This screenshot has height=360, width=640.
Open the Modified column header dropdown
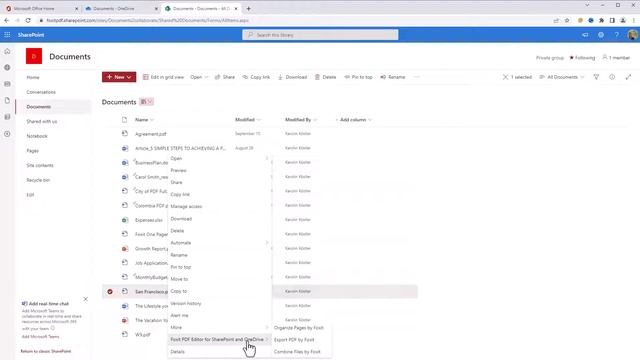248,120
